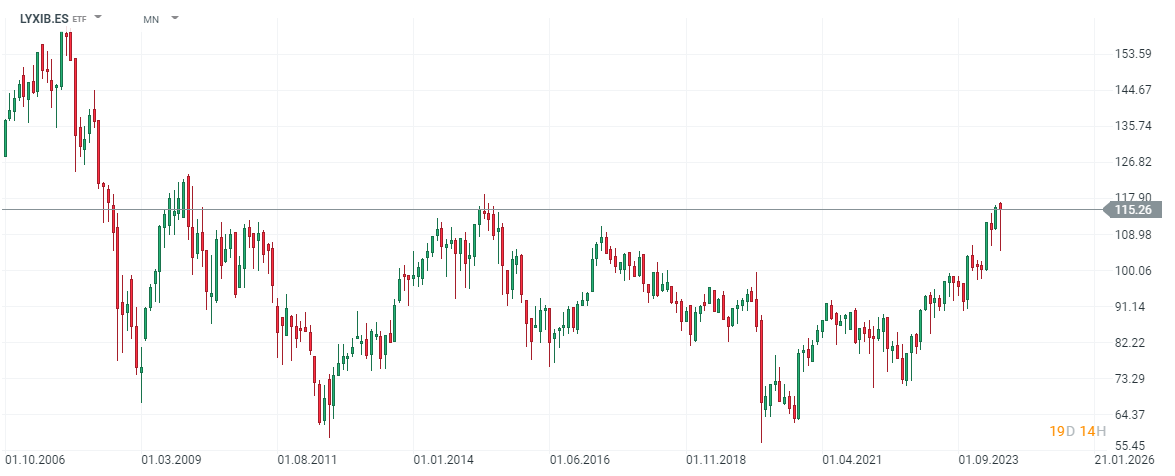1175x476 pixels.
Task: Click the 01.09.2023 date axis label
Action: coord(988,460)
